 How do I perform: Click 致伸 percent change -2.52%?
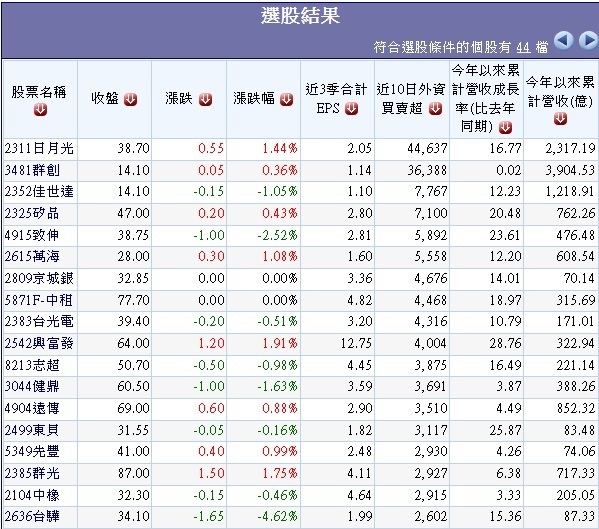[x=277, y=235]
